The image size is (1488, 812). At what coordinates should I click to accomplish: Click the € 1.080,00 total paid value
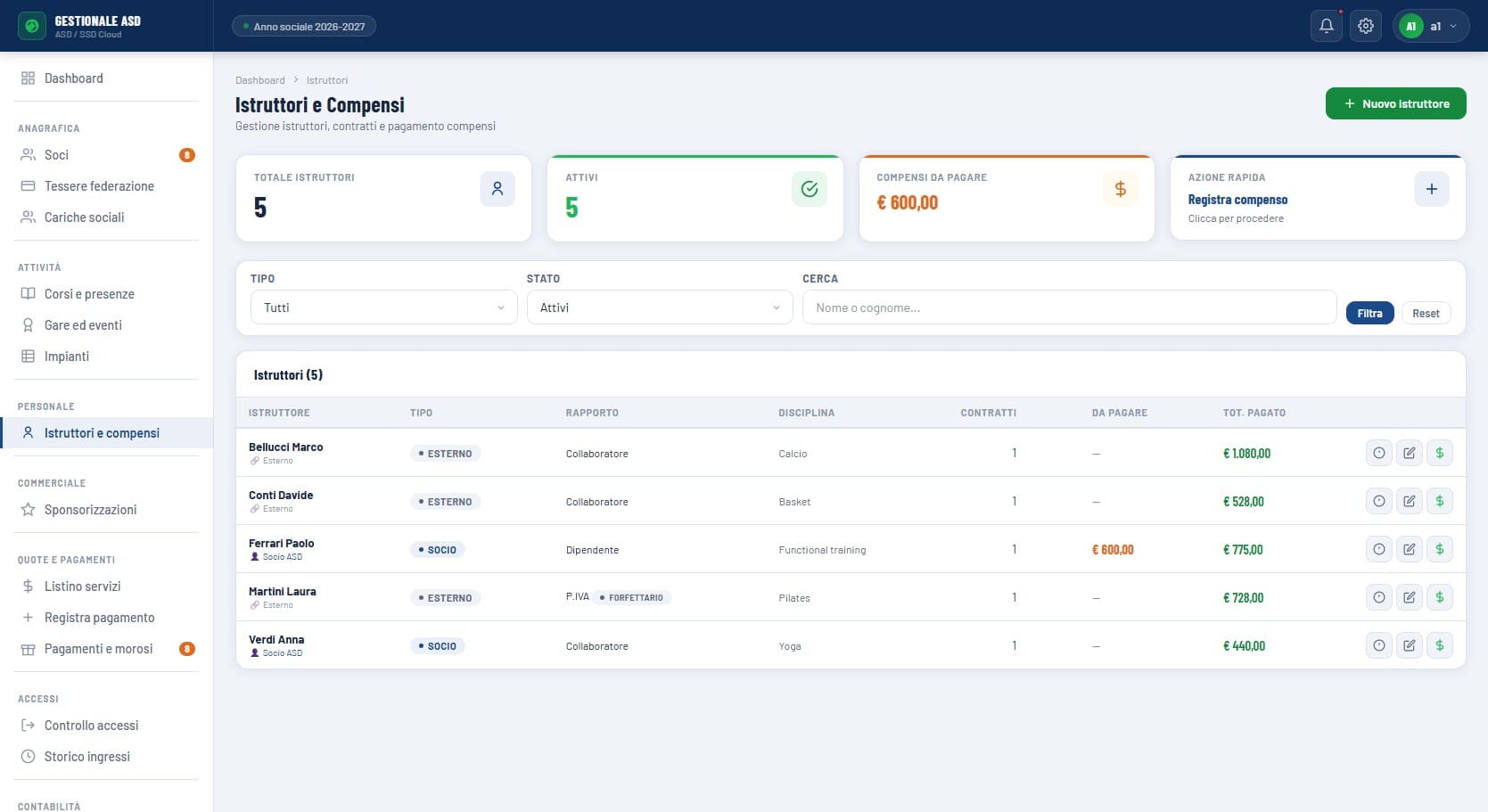pos(1246,454)
